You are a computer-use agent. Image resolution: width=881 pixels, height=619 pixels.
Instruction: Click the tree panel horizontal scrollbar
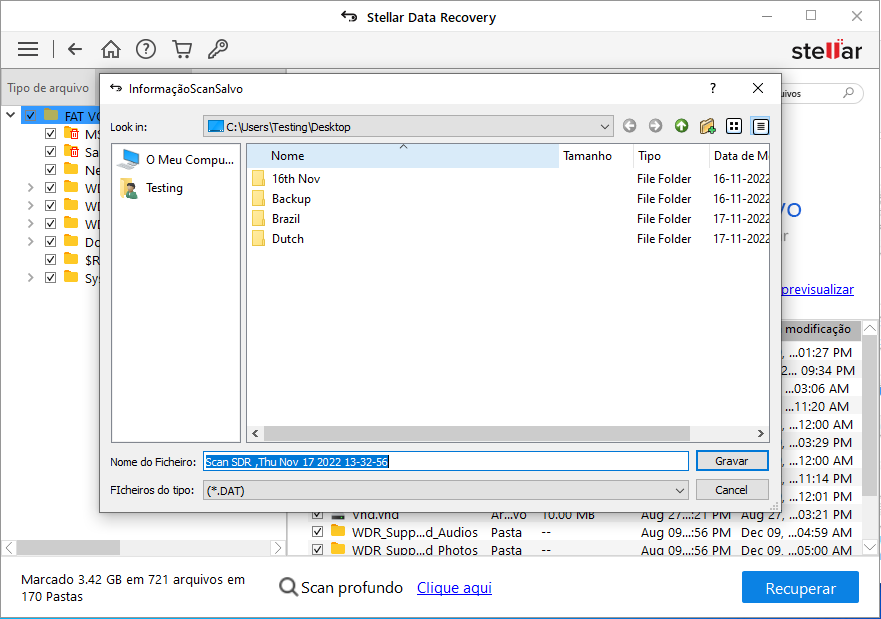(x=68, y=548)
